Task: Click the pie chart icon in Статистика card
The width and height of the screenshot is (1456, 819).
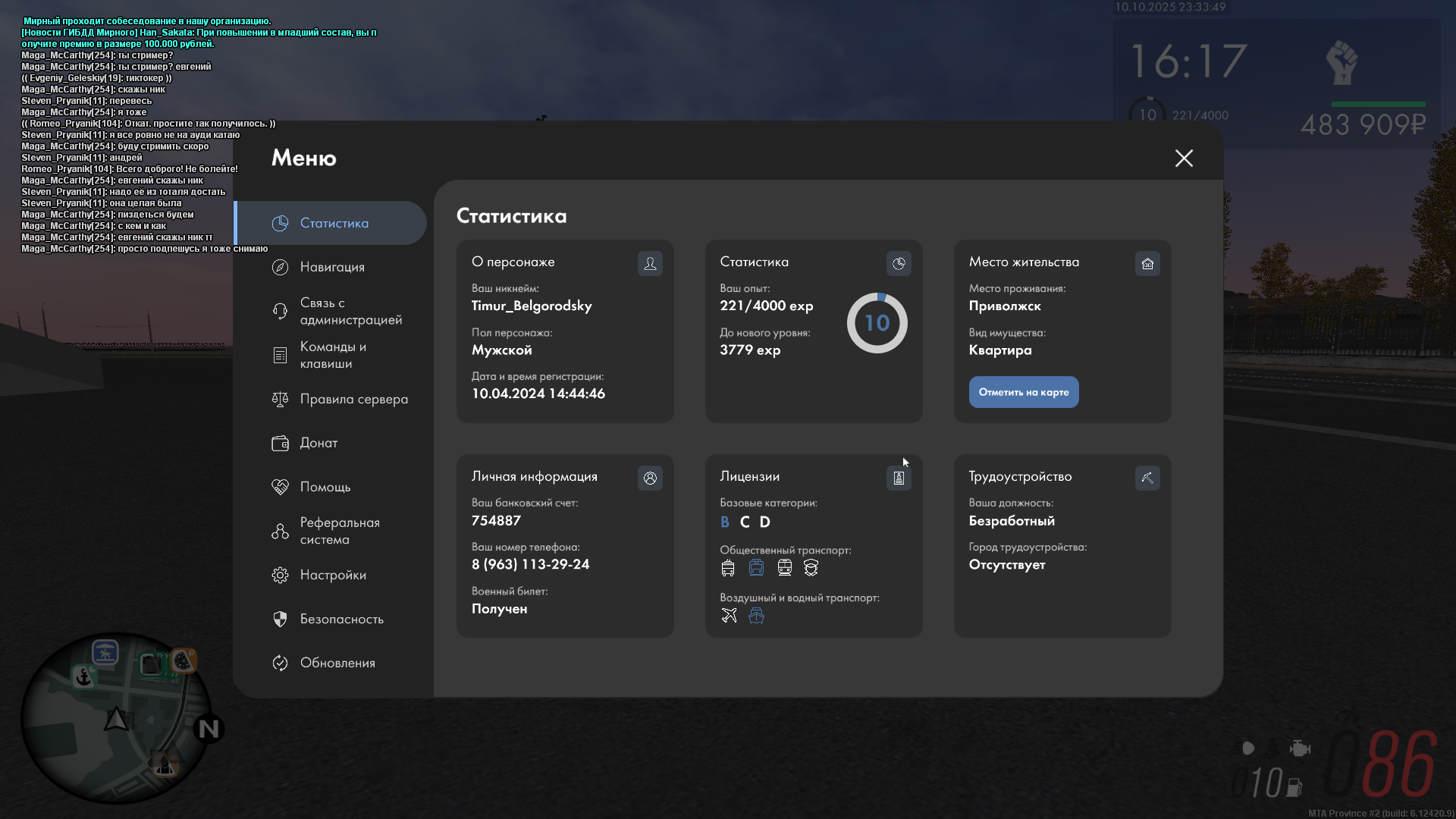Action: (899, 263)
